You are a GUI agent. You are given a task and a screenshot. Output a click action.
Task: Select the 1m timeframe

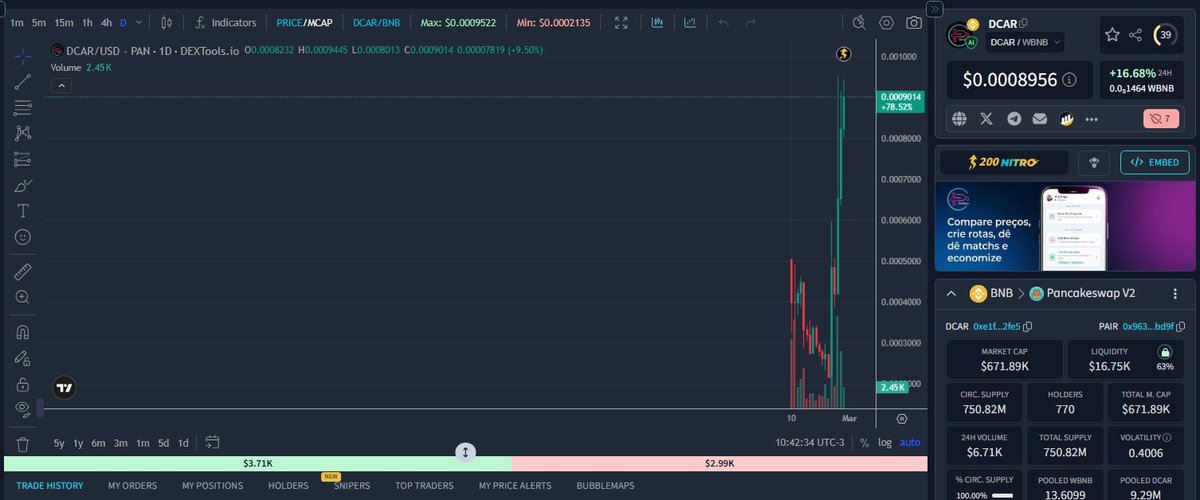click(x=17, y=22)
